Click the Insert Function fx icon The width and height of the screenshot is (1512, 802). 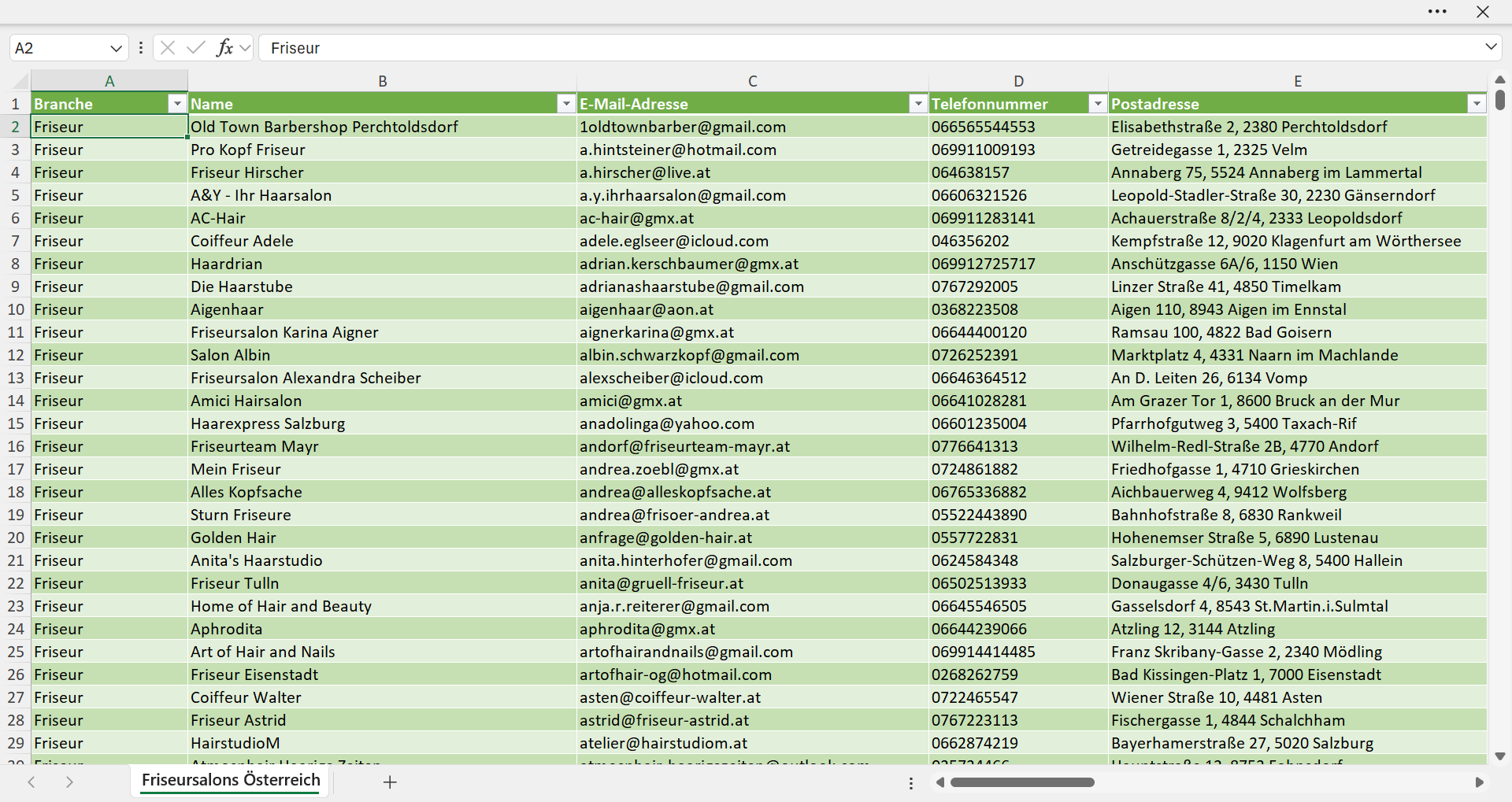[x=225, y=48]
